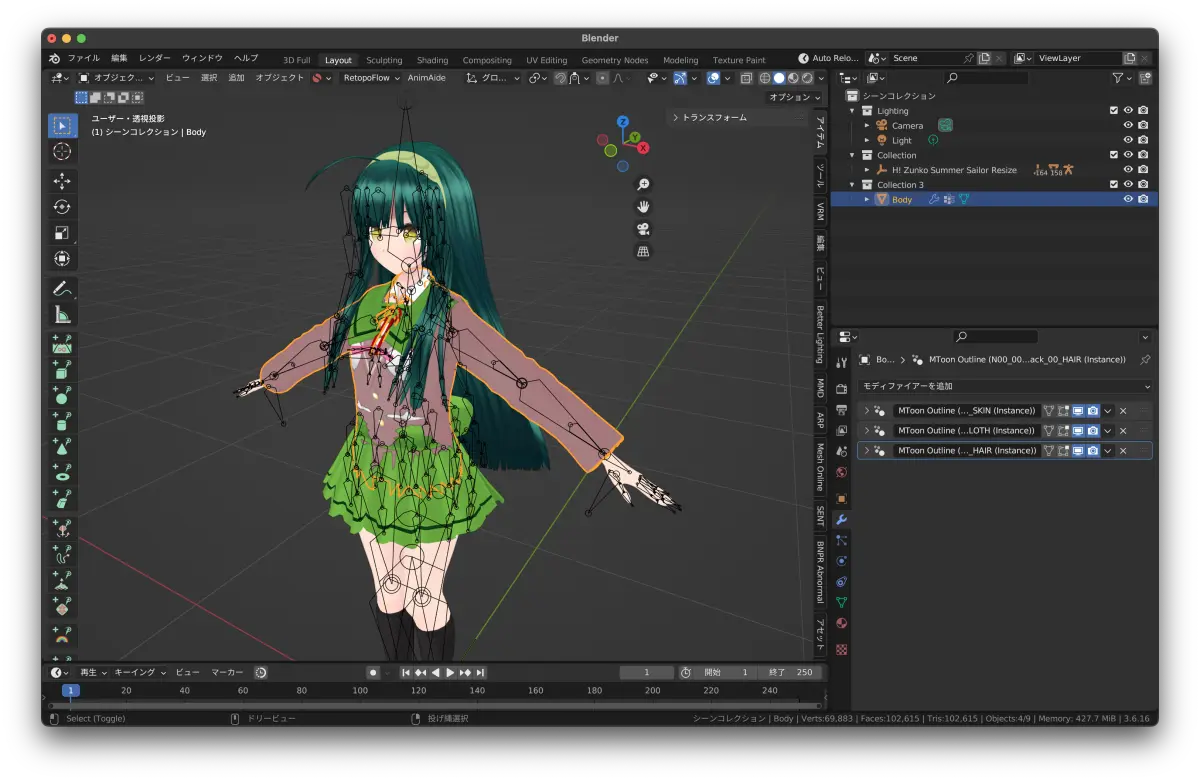Image resolution: width=1200 pixels, height=781 pixels.
Task: Play animation forward in timeline
Action: click(x=450, y=673)
